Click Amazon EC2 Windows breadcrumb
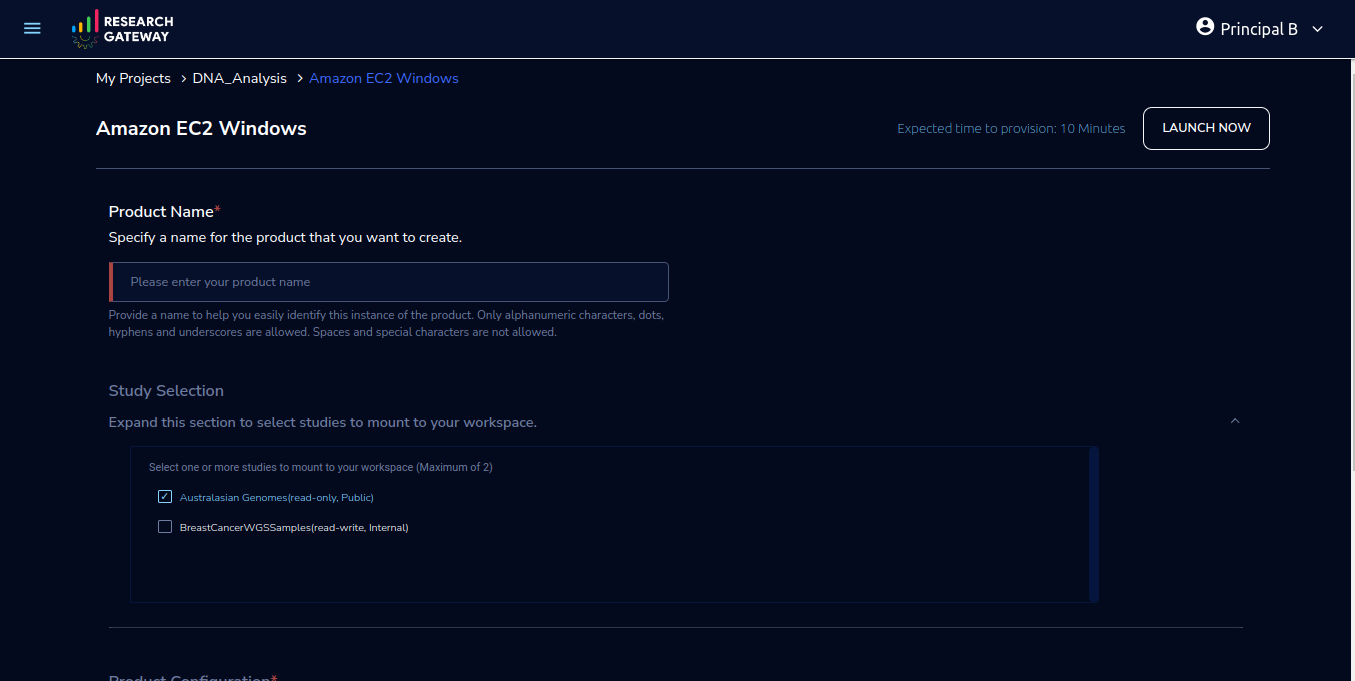This screenshot has width=1355, height=681. (x=384, y=78)
